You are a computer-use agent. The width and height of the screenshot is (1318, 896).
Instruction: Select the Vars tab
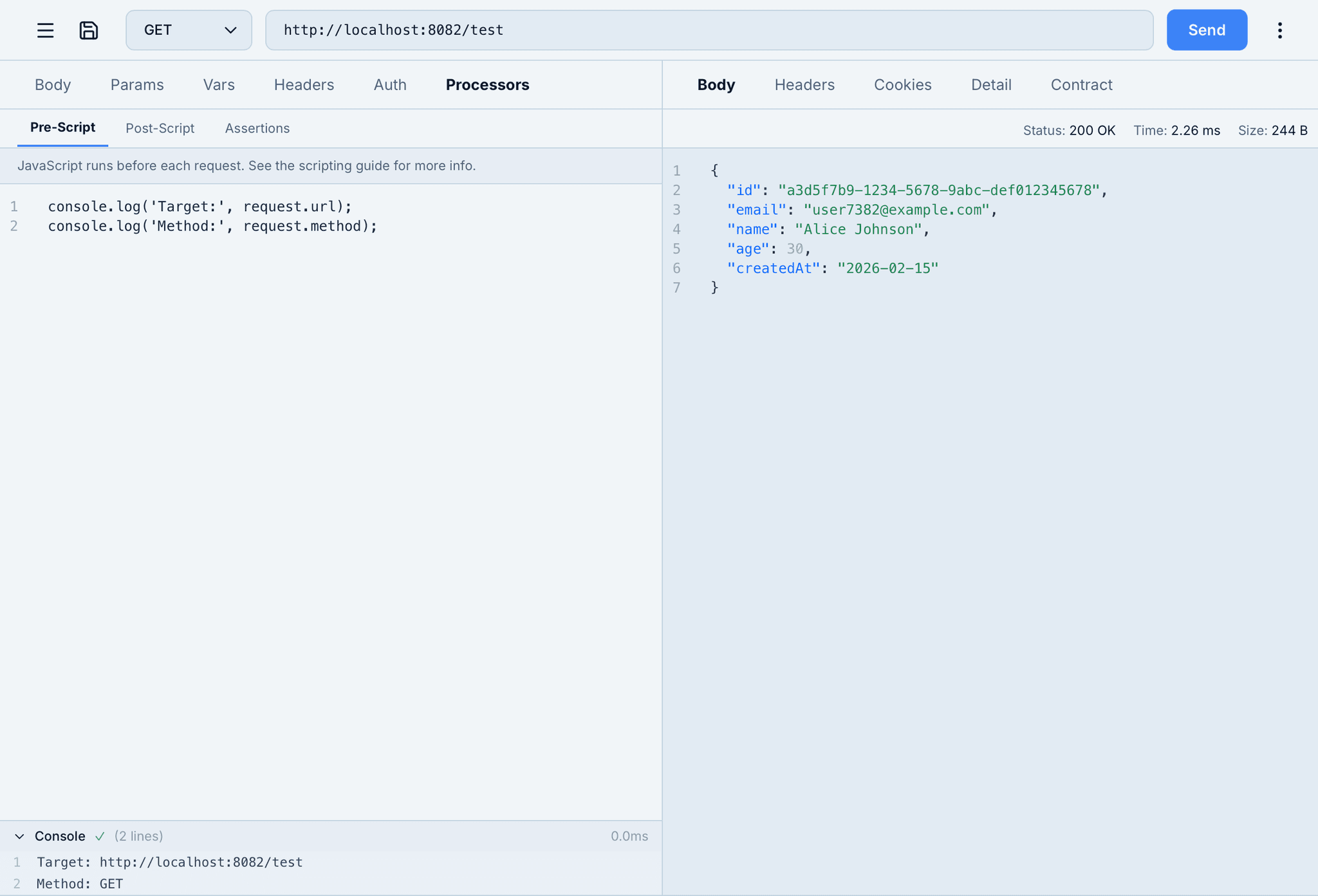pyautogui.click(x=219, y=85)
